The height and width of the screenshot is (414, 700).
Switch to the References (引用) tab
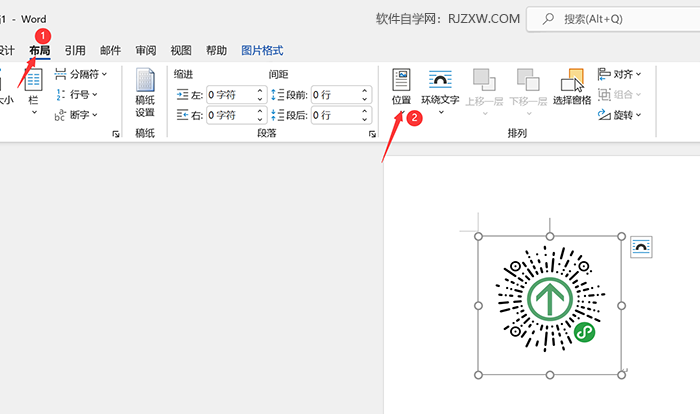tap(75, 50)
